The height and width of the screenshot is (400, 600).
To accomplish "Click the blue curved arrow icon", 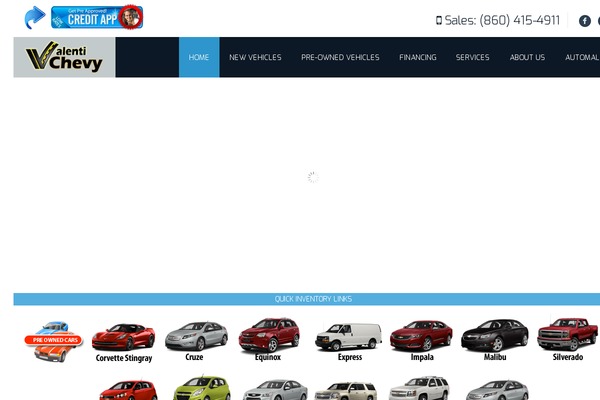I will click(x=35, y=17).
